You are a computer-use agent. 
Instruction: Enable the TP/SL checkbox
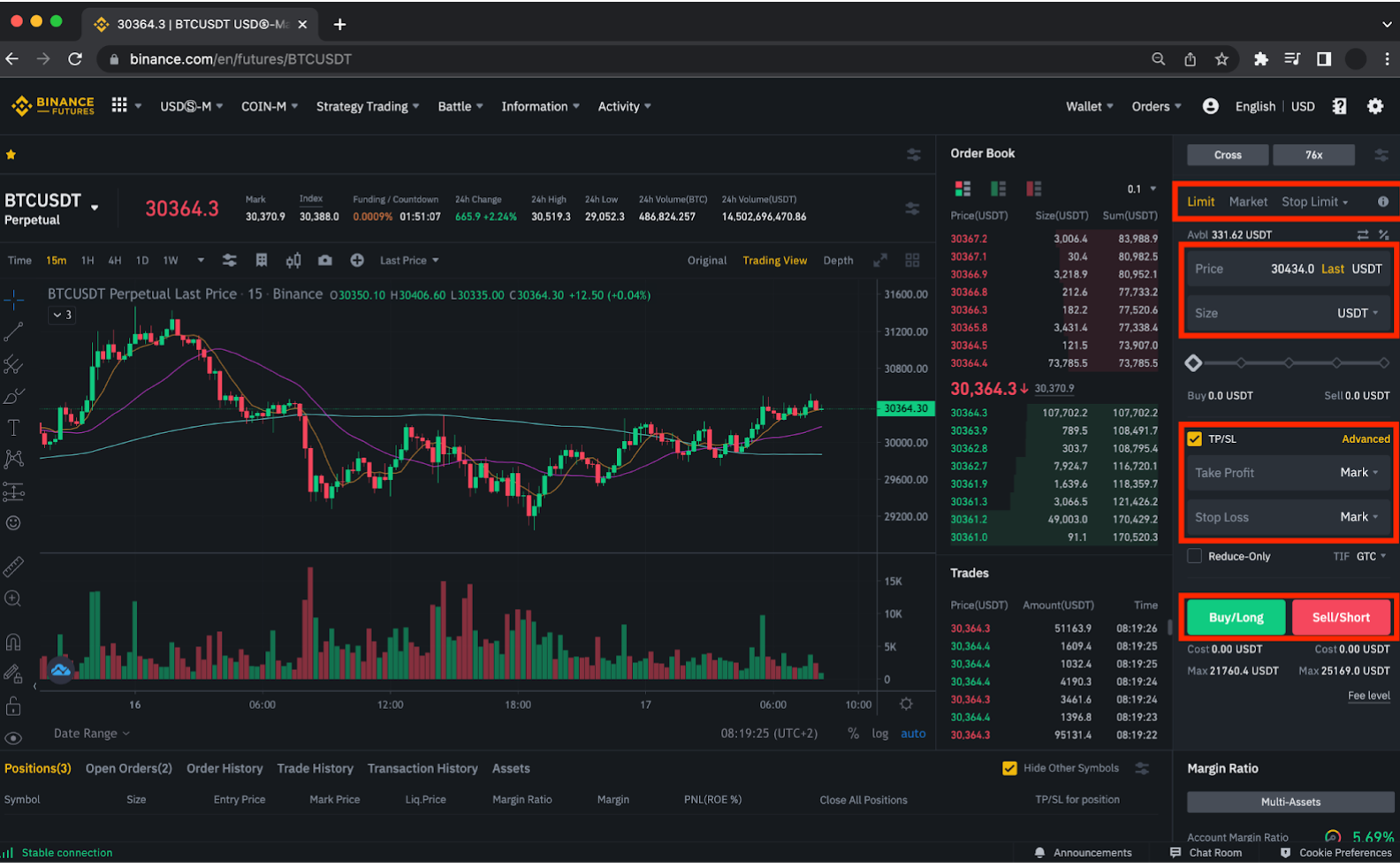[x=1195, y=438]
